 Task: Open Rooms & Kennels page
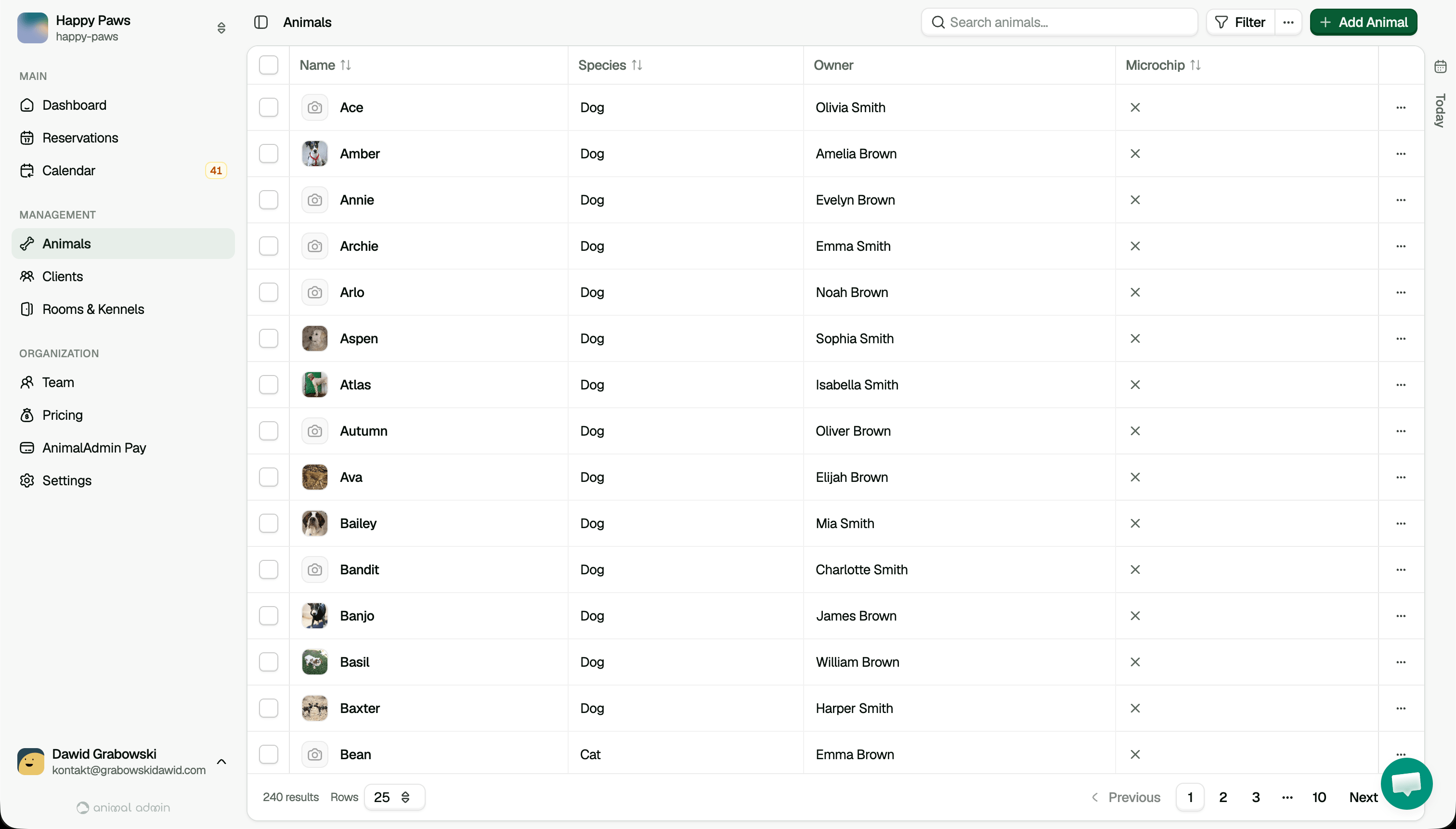point(123,309)
